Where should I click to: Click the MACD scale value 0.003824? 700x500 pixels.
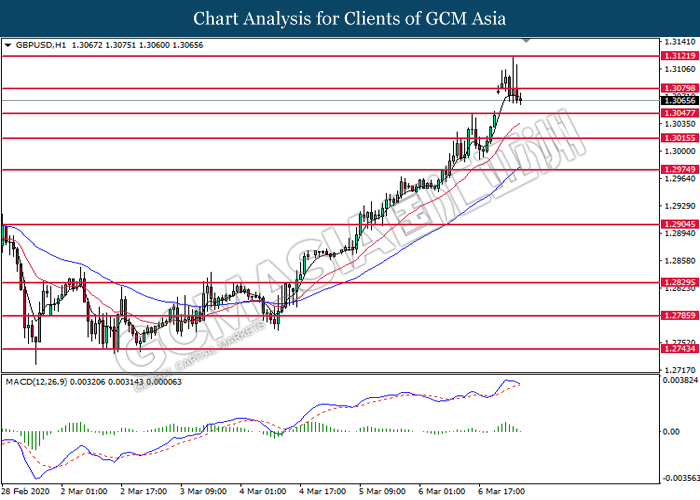coord(679,381)
